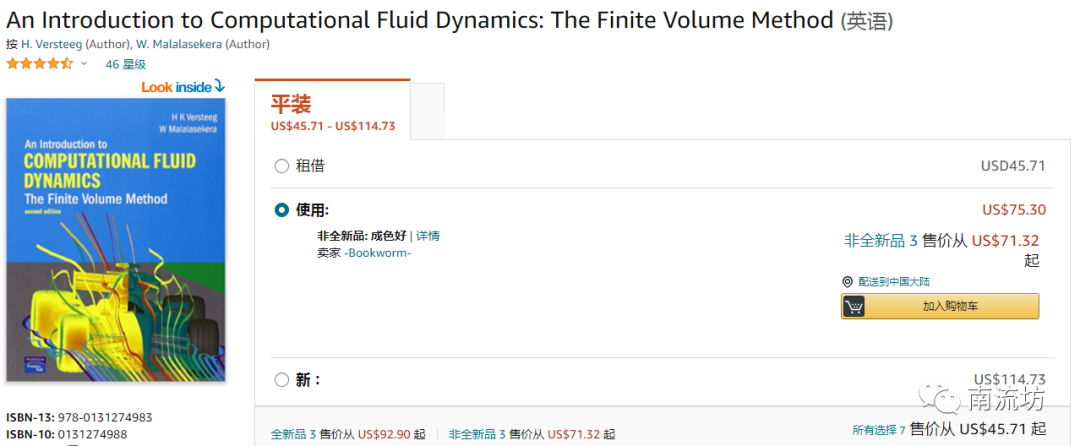The width and height of the screenshot is (1080, 446).
Task: Select the 租借 rental radio option
Action: [x=281, y=166]
